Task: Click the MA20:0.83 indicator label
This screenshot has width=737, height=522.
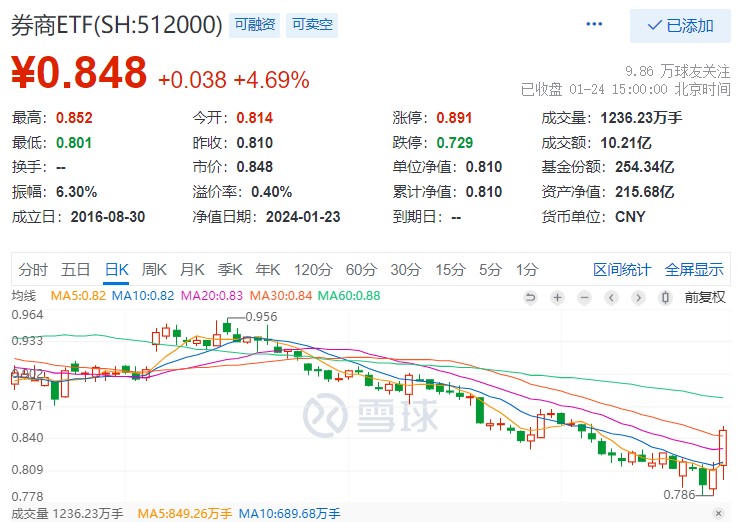Action: point(212,296)
